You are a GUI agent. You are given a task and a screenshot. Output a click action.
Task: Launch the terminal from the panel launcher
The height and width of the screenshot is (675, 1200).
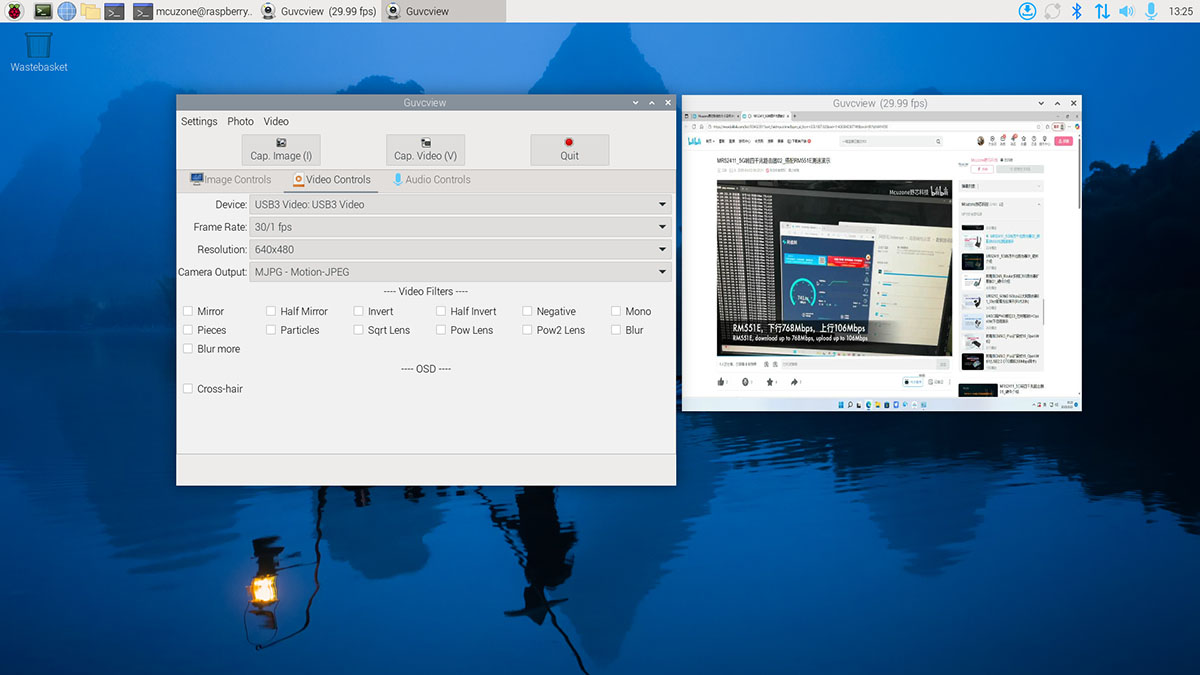click(42, 11)
